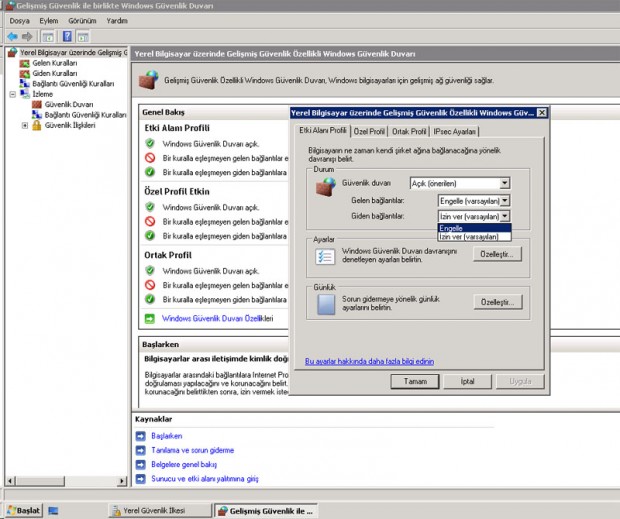Viewport: 620px width, 519px height.
Task: Click the Uygula button
Action: 520,381
